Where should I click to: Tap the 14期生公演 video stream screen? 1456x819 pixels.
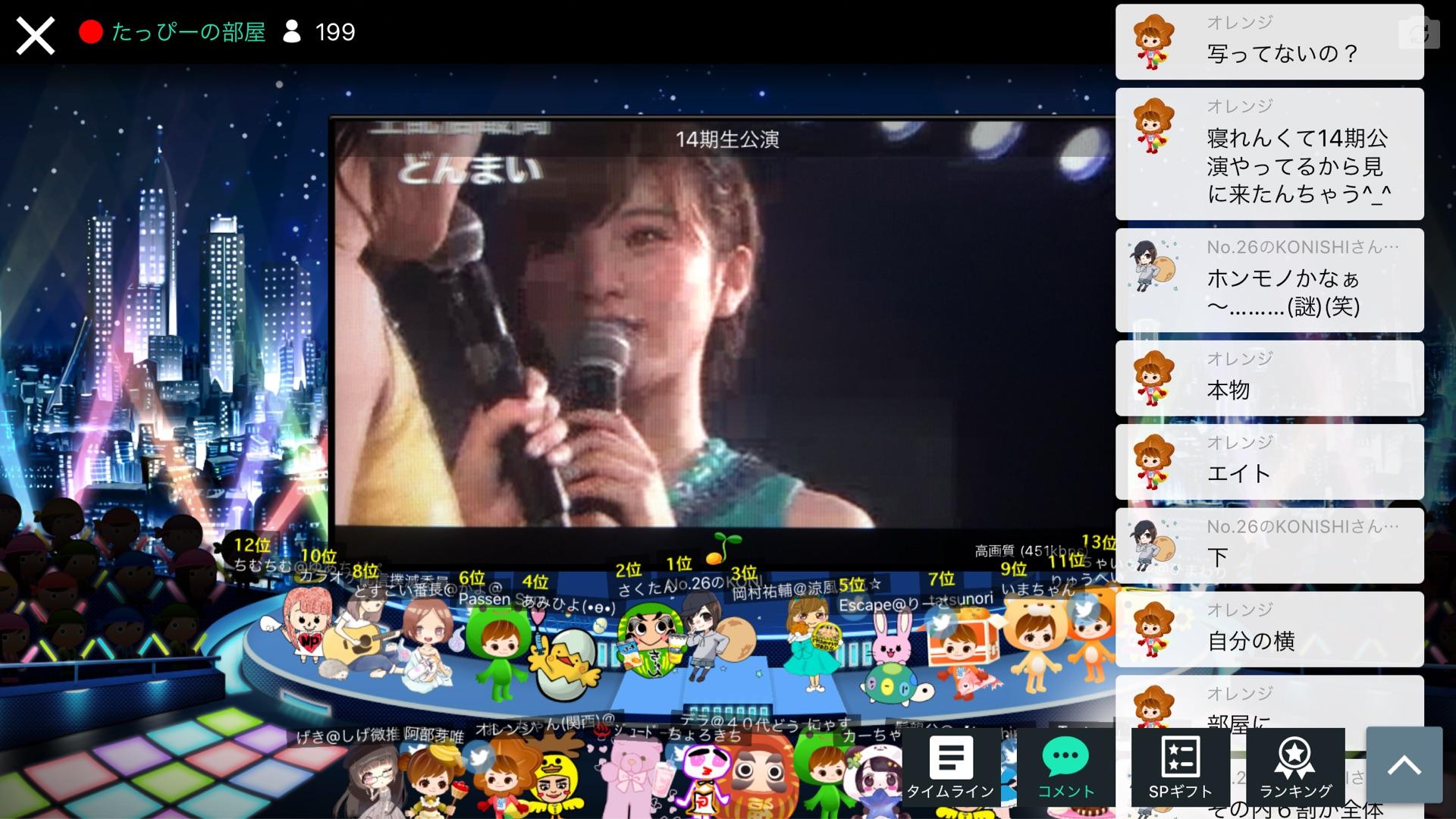click(x=720, y=326)
